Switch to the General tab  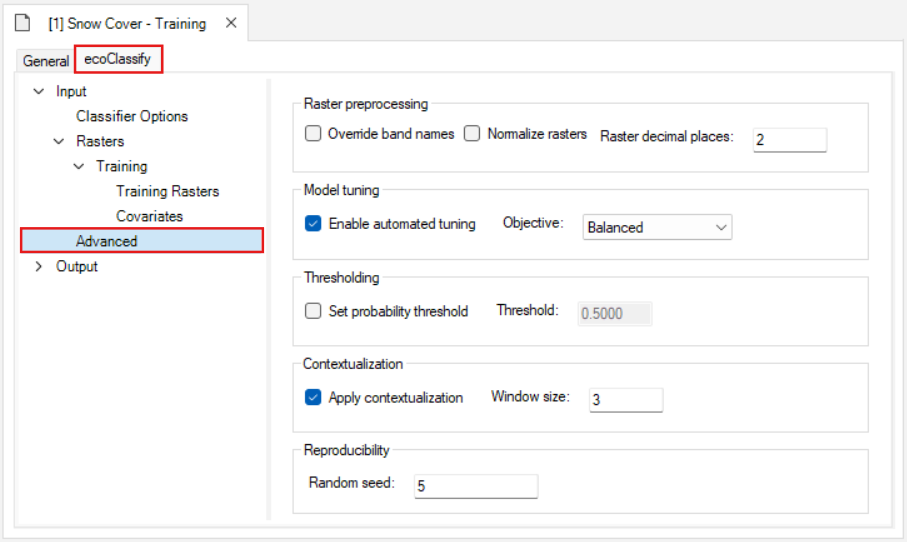tap(46, 61)
